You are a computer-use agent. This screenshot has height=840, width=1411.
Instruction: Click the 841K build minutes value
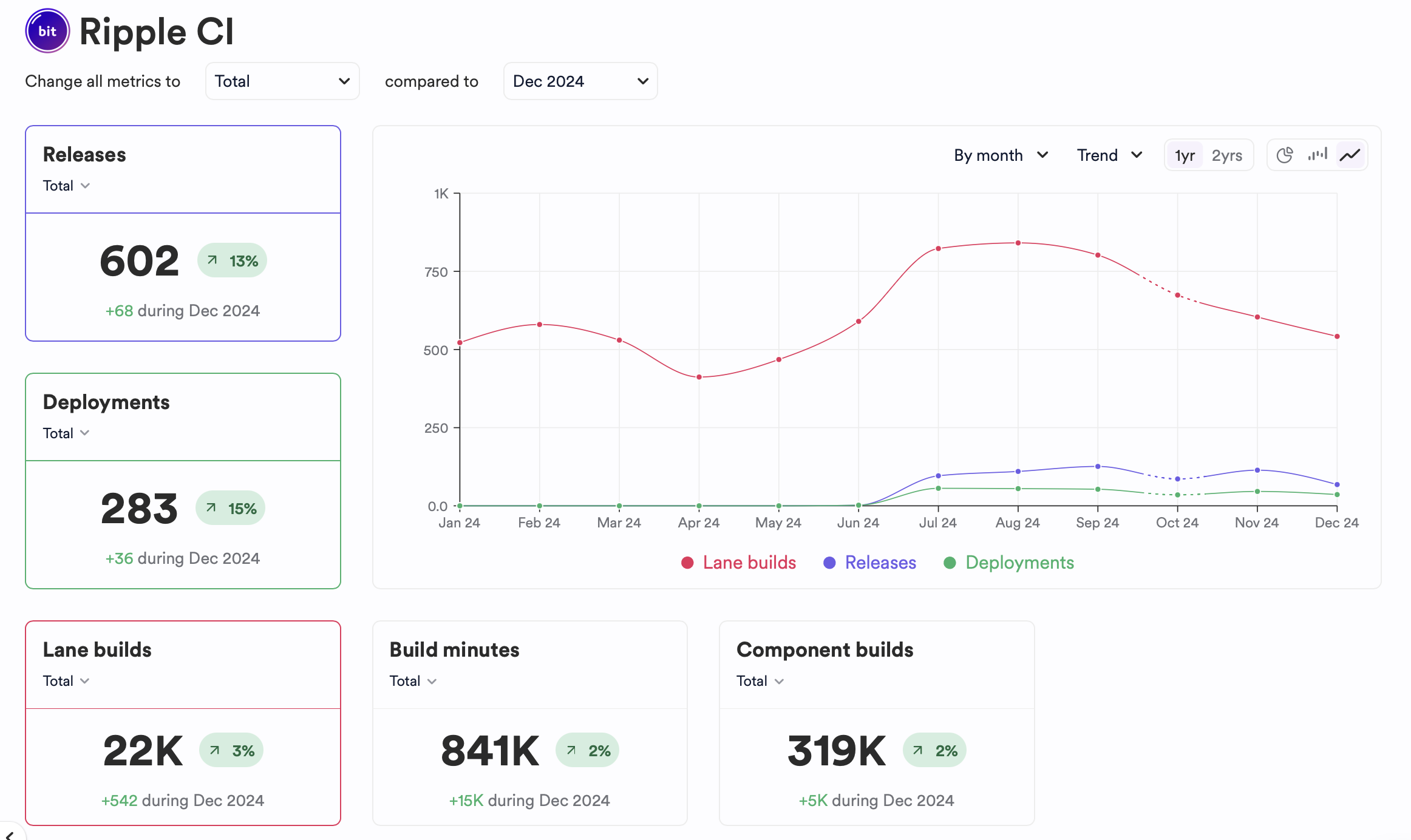point(490,751)
